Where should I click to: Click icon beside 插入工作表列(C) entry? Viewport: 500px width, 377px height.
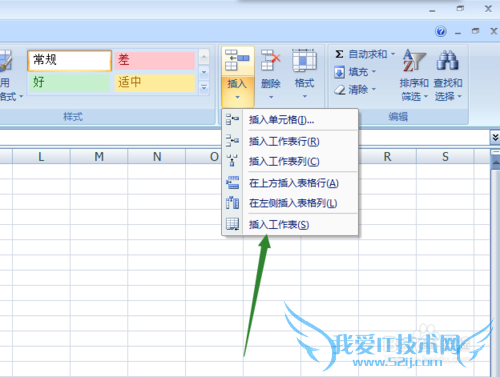[x=232, y=161]
